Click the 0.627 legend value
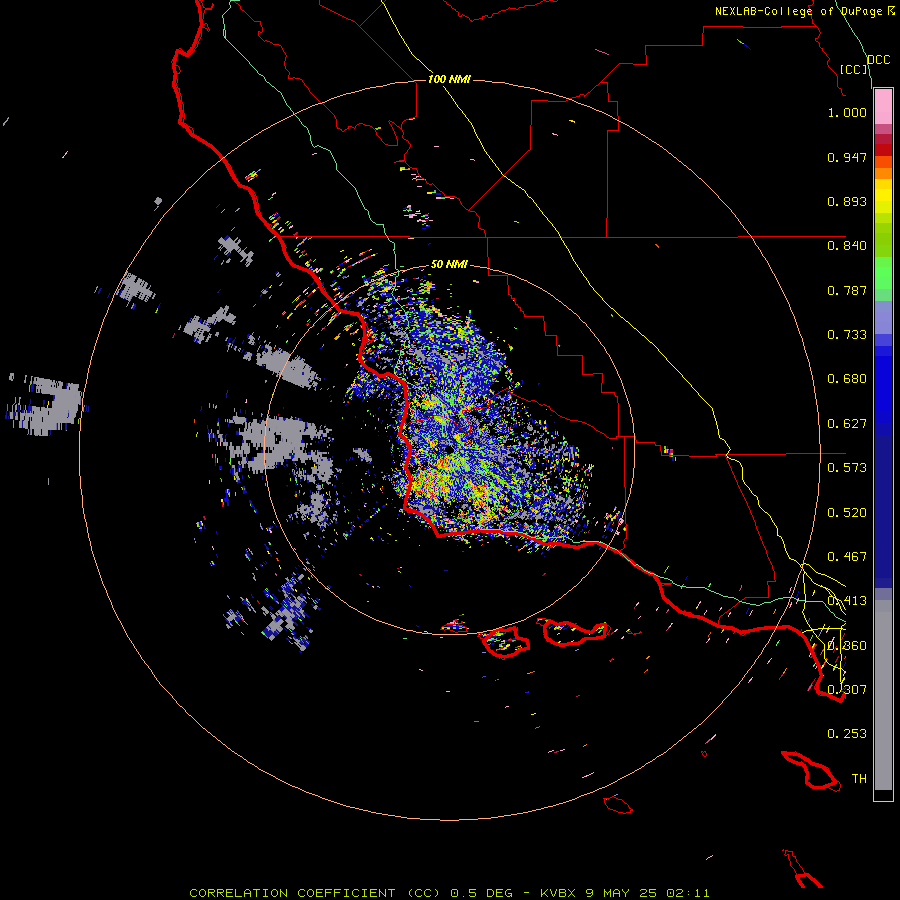Image resolution: width=900 pixels, height=900 pixels. 847,424
